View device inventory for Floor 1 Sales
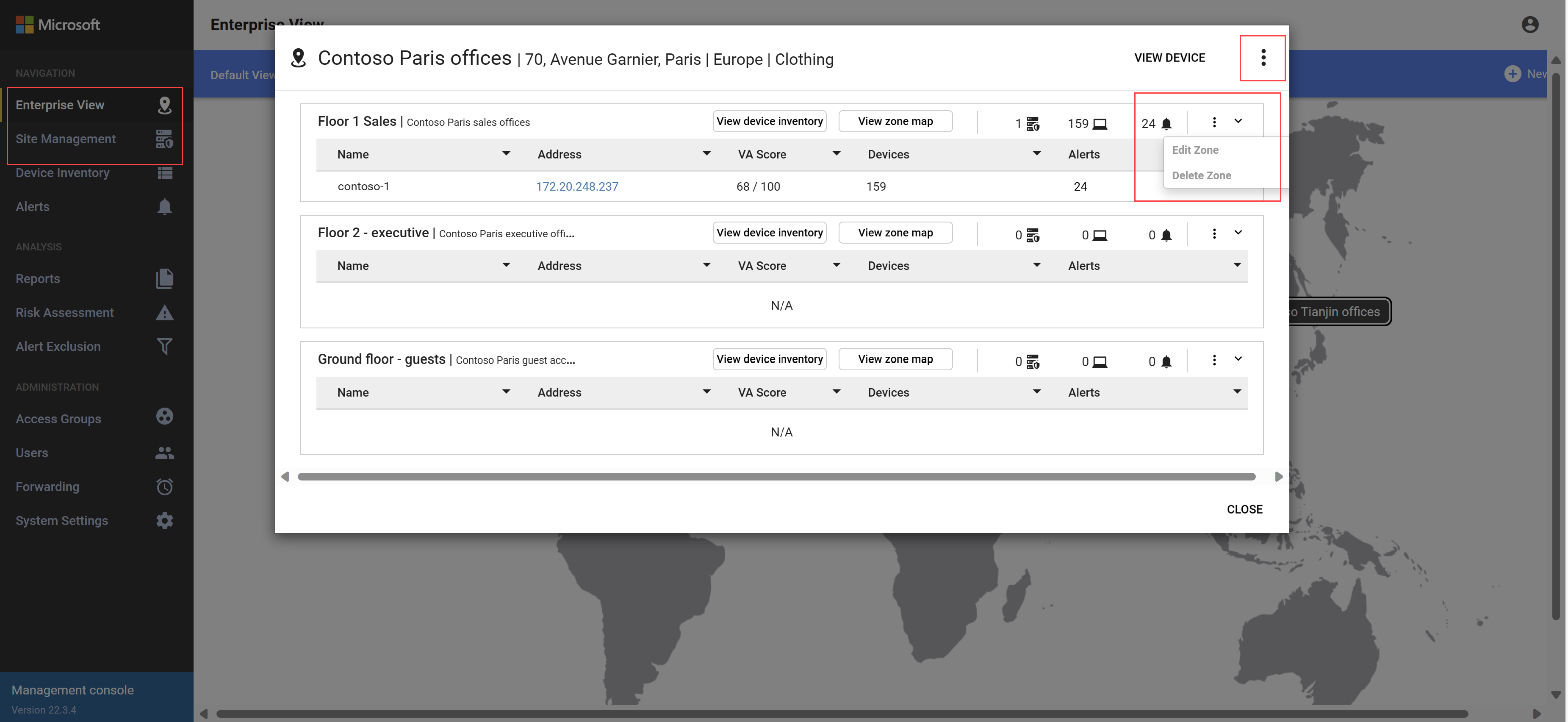 [x=770, y=121]
